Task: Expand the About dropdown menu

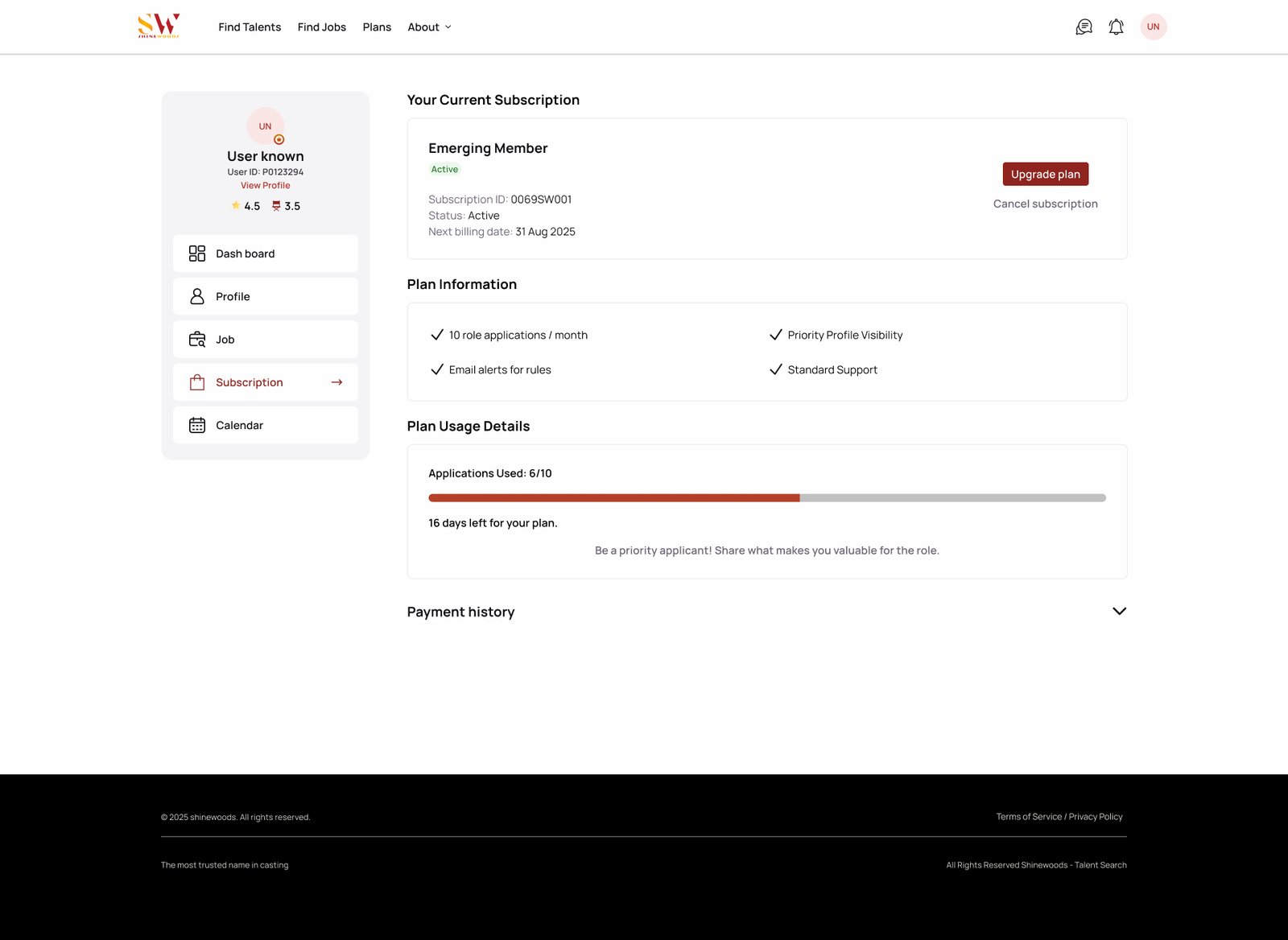Action: [429, 27]
